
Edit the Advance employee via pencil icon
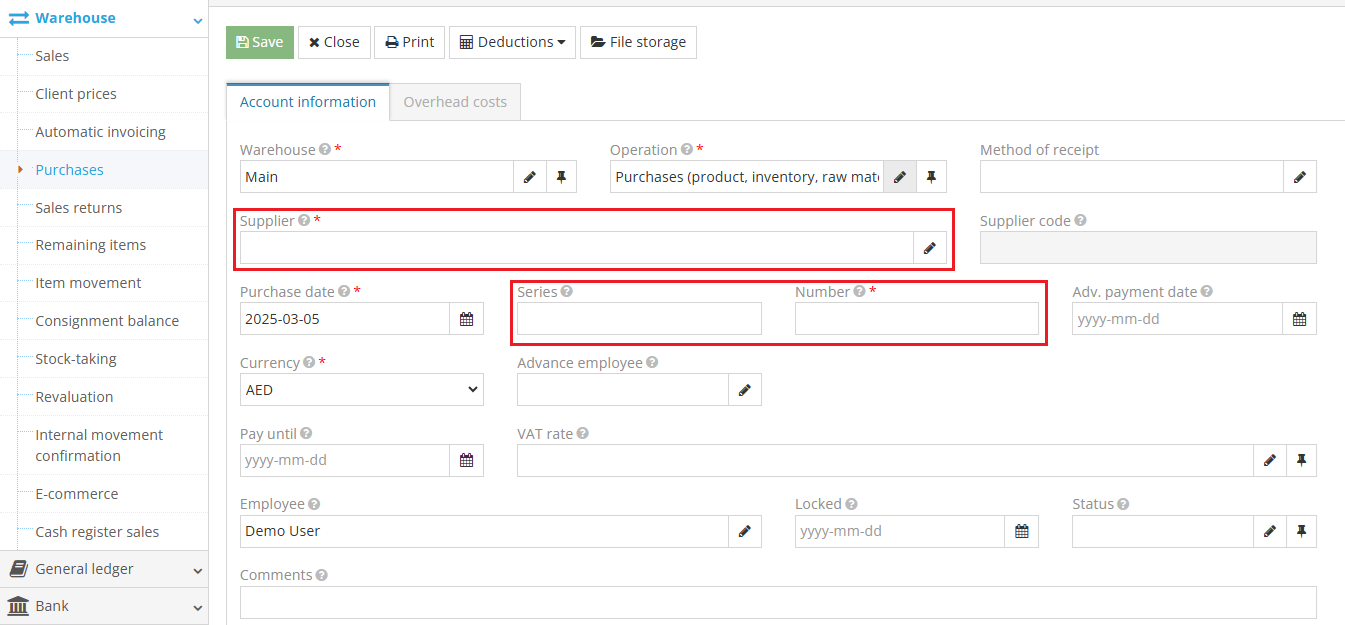click(x=745, y=389)
